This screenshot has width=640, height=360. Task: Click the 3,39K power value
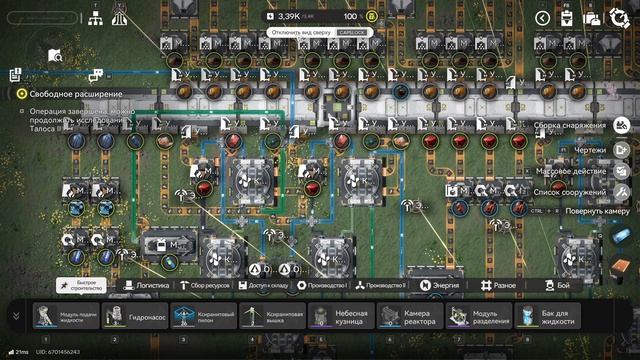coord(289,16)
